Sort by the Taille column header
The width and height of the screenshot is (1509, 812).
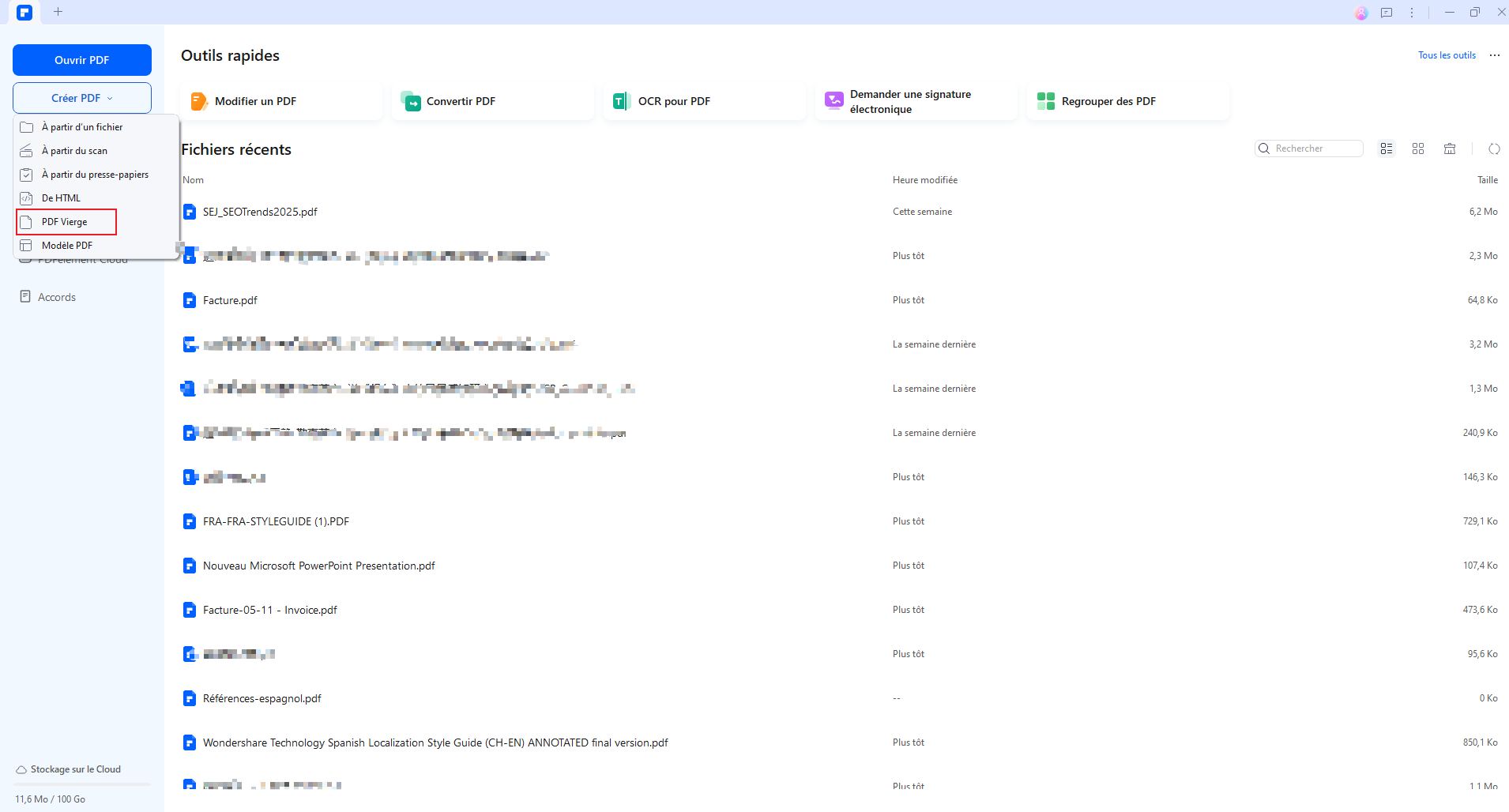point(1488,180)
